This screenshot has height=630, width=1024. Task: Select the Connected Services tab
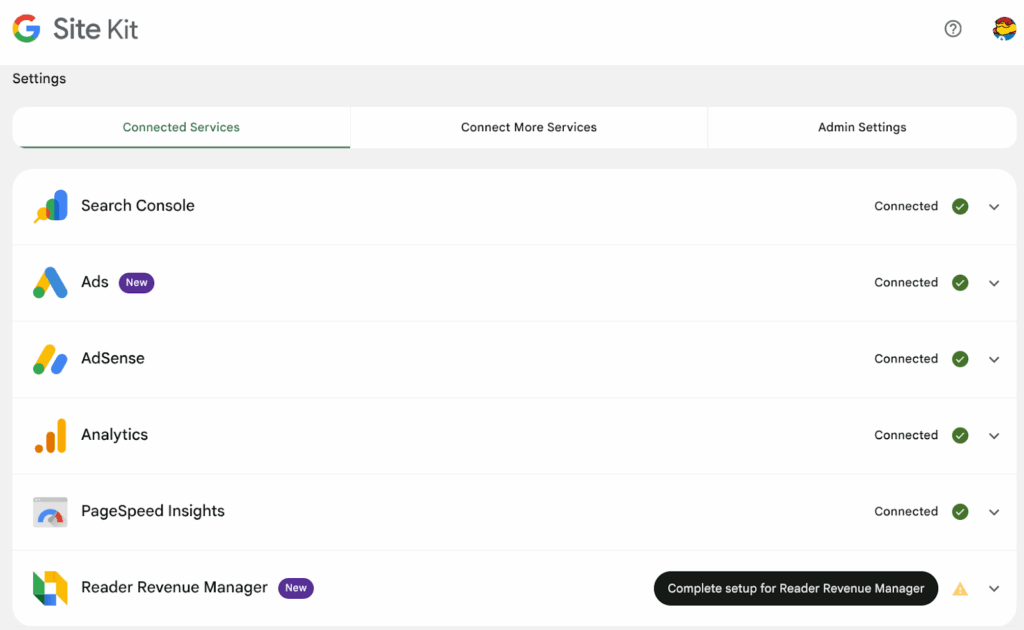pyautogui.click(x=181, y=127)
